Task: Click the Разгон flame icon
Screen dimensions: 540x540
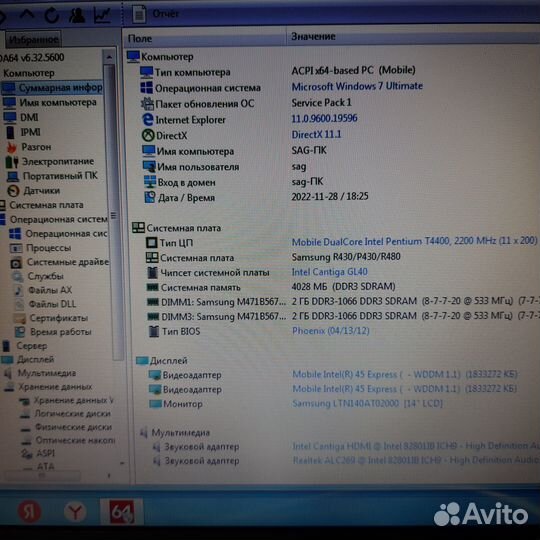Action: click(x=11, y=147)
